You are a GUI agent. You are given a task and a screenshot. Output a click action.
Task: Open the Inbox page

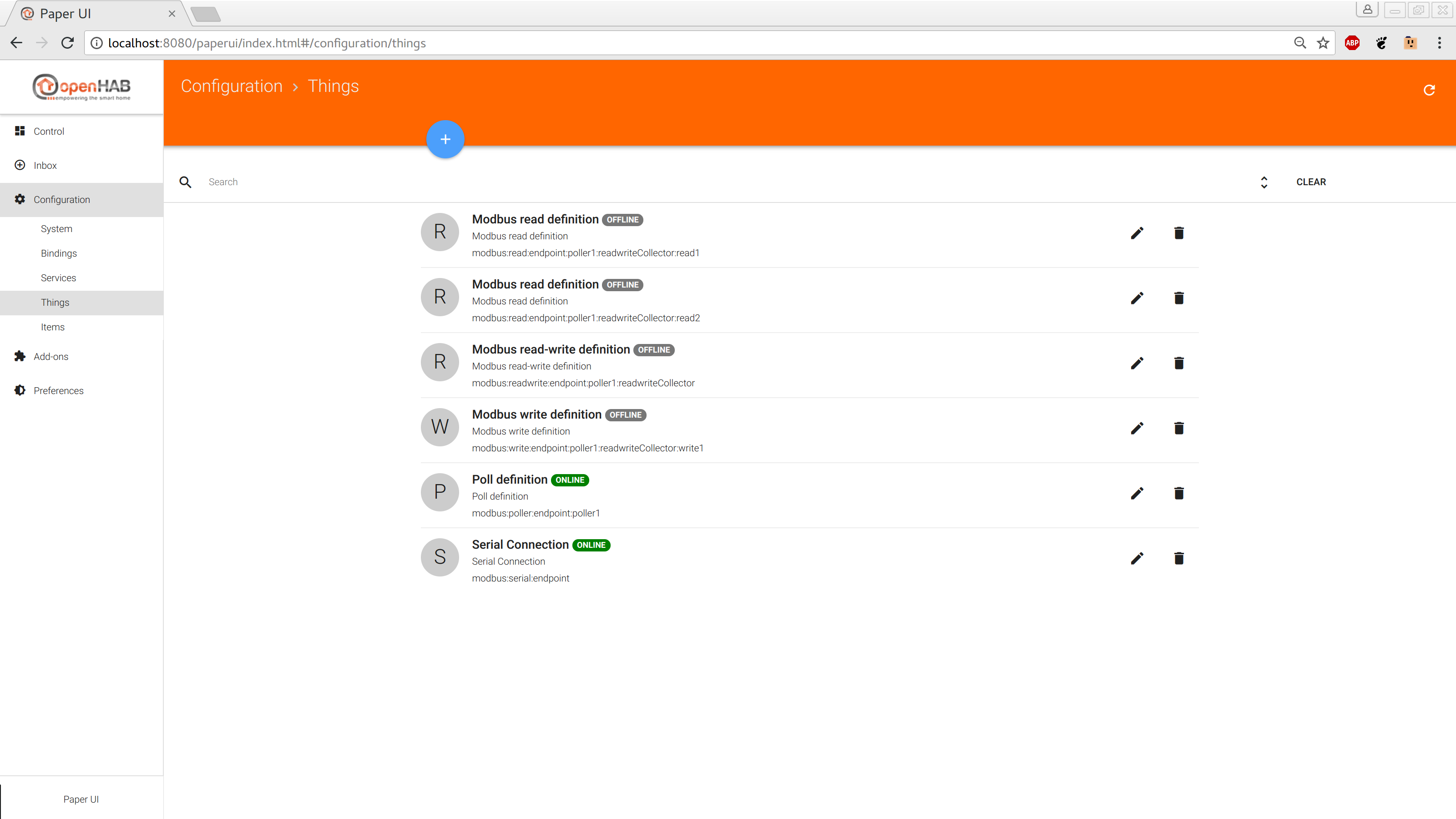45,165
